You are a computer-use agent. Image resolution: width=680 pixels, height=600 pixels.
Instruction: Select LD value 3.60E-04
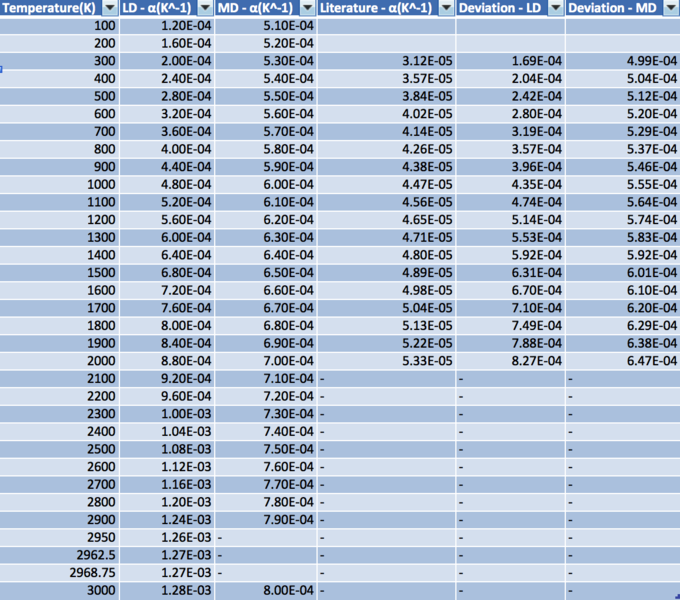tap(167, 131)
